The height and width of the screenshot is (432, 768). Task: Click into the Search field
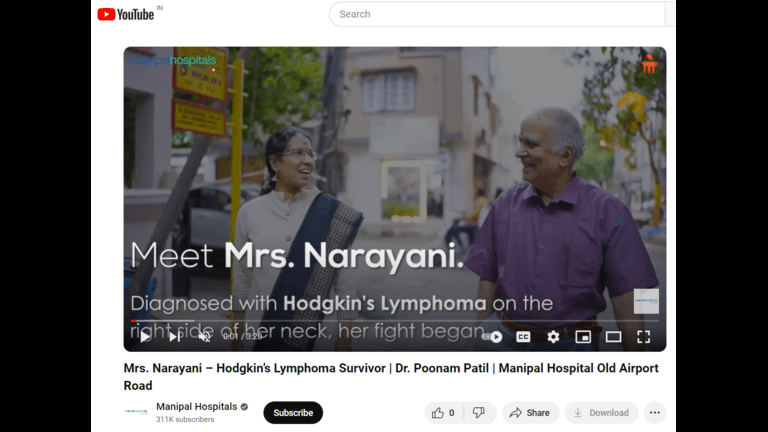coord(497,14)
